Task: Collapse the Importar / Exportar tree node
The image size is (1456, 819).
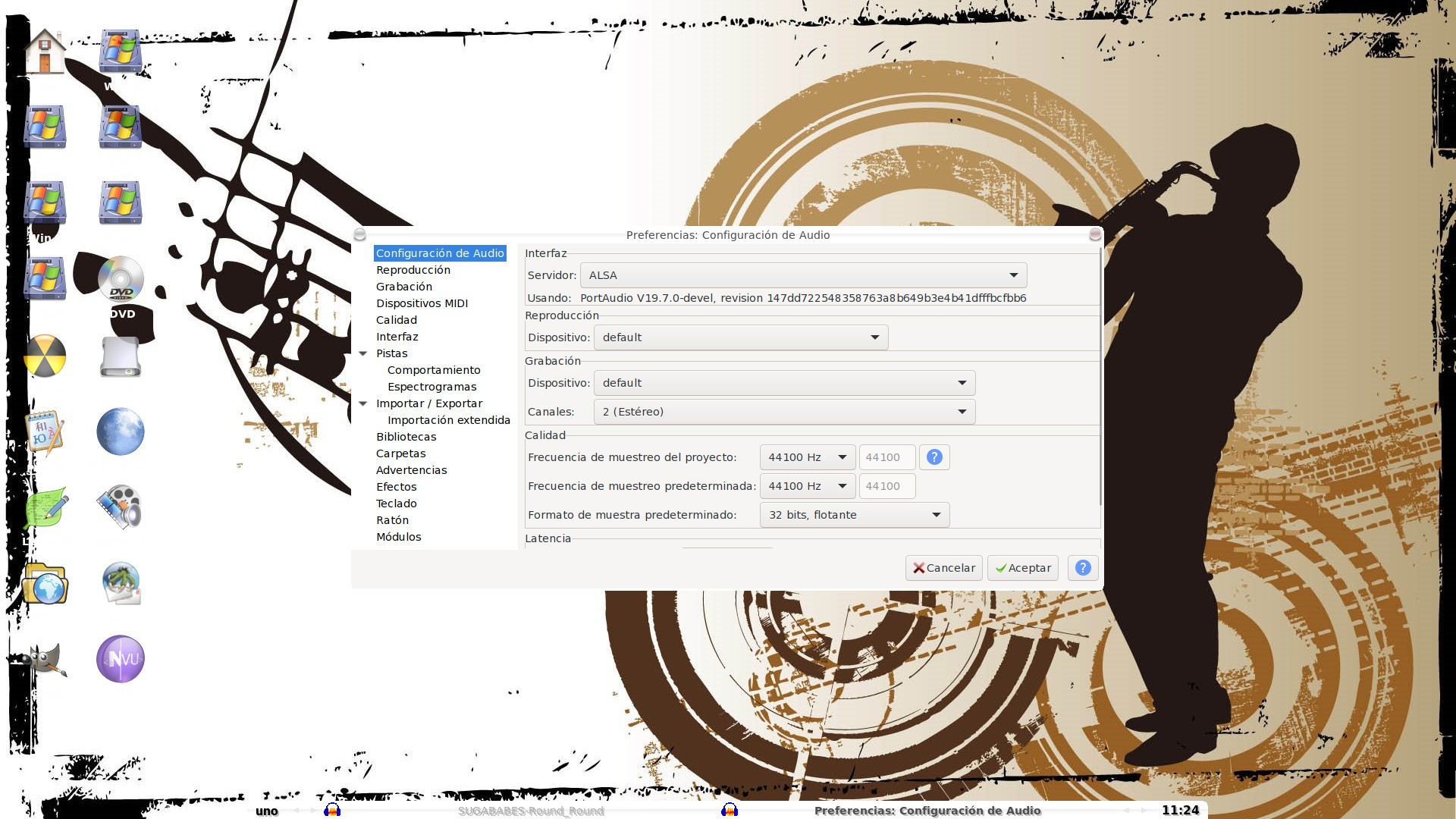Action: tap(363, 403)
